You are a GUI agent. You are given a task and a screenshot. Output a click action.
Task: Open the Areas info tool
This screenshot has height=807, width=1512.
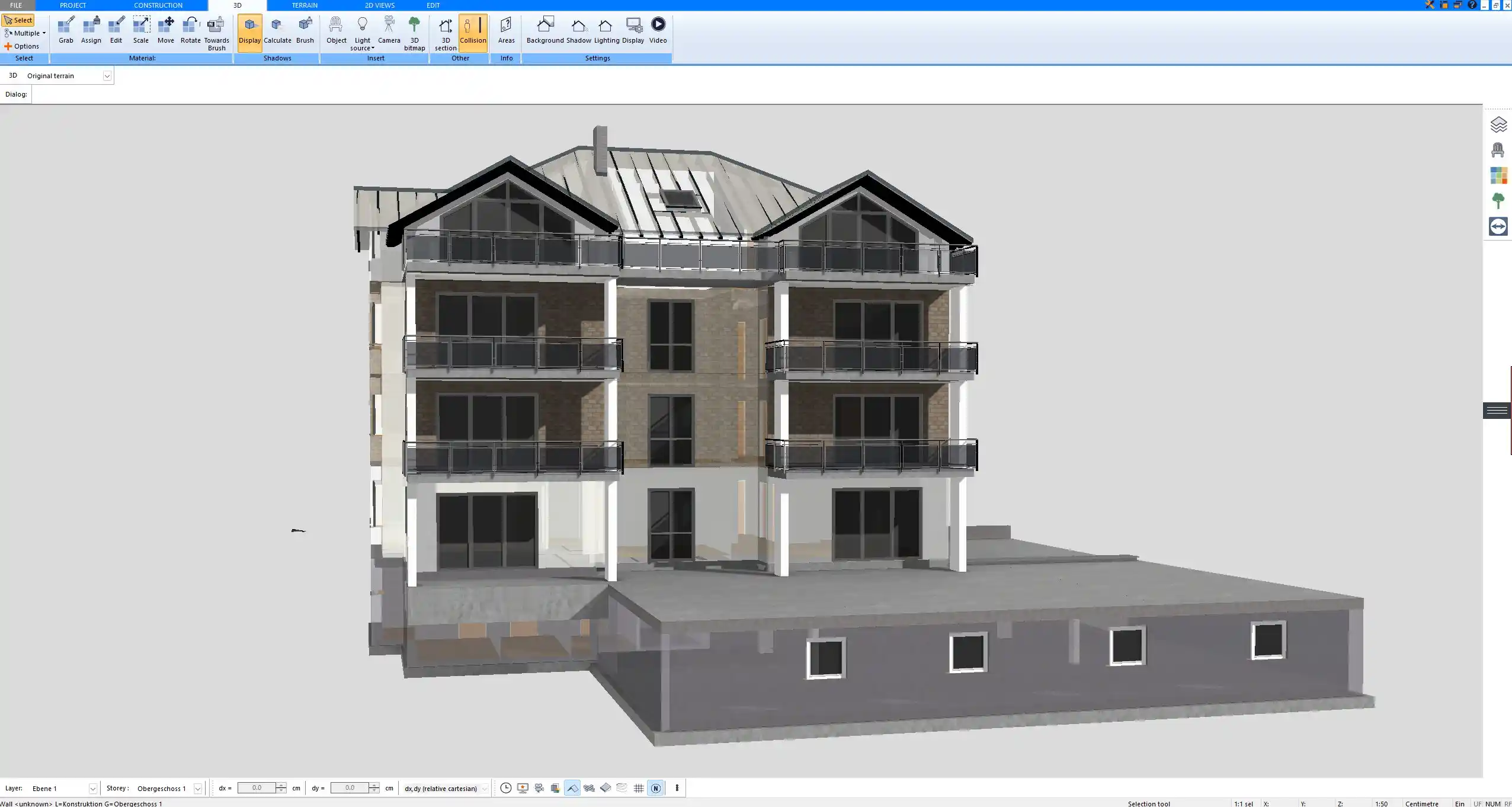coord(506,30)
